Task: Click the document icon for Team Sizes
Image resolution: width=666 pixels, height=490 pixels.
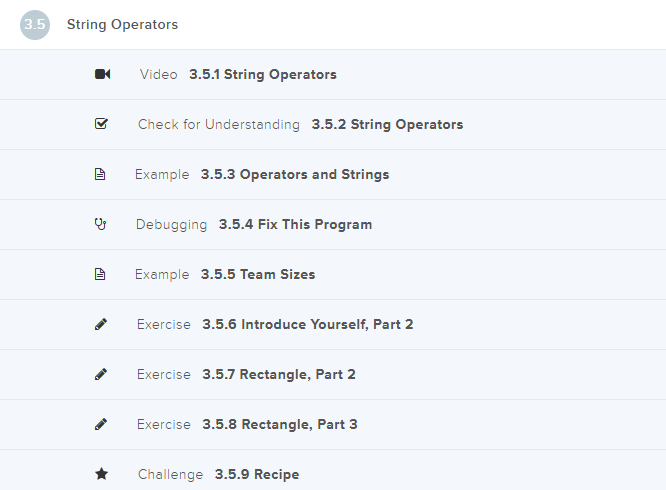Action: click(x=100, y=275)
